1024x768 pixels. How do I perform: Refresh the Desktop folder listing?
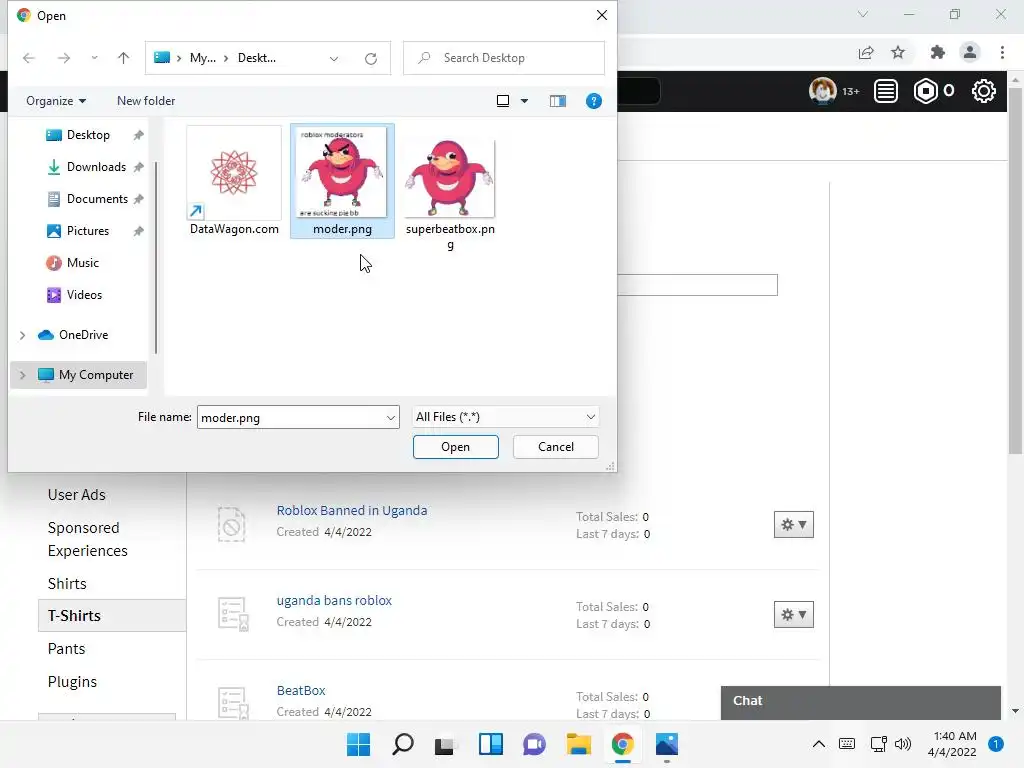pos(371,59)
